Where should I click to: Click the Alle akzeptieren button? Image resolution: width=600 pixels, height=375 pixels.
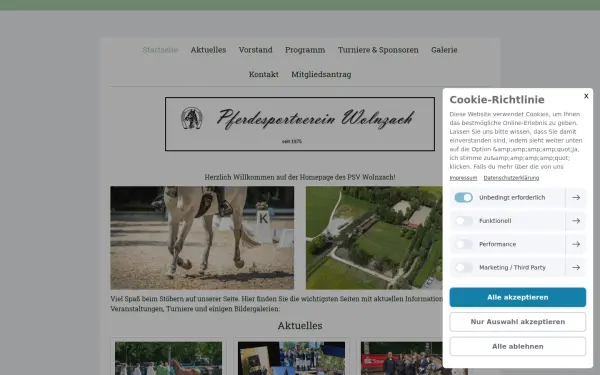[x=517, y=297]
